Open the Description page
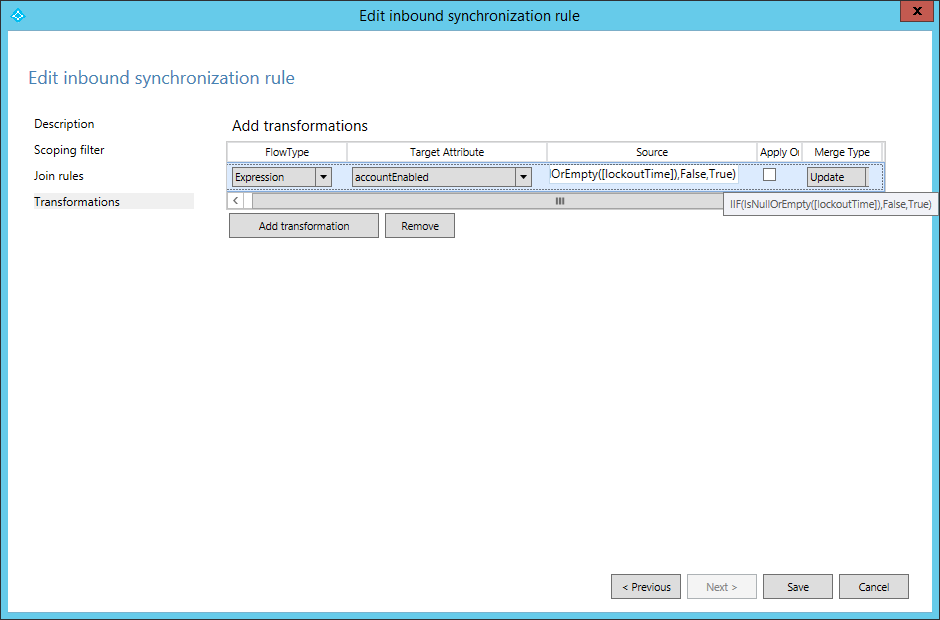940x620 pixels. [64, 124]
